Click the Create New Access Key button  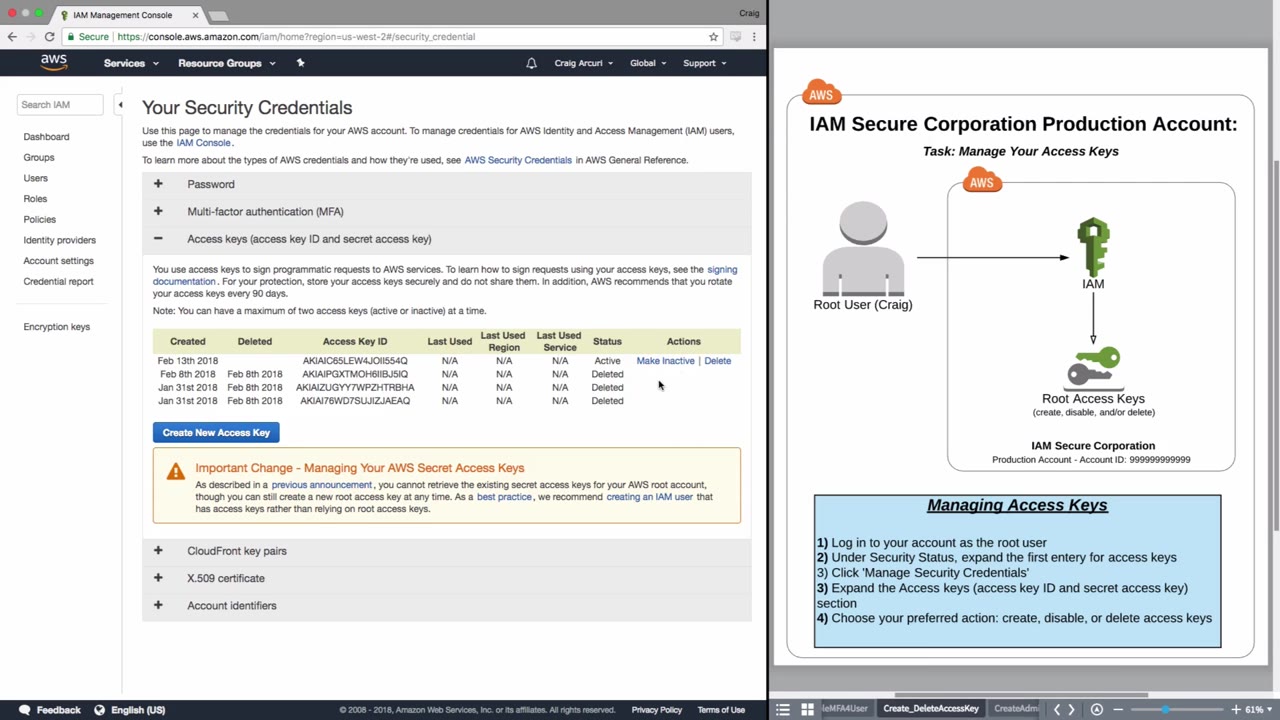216,432
